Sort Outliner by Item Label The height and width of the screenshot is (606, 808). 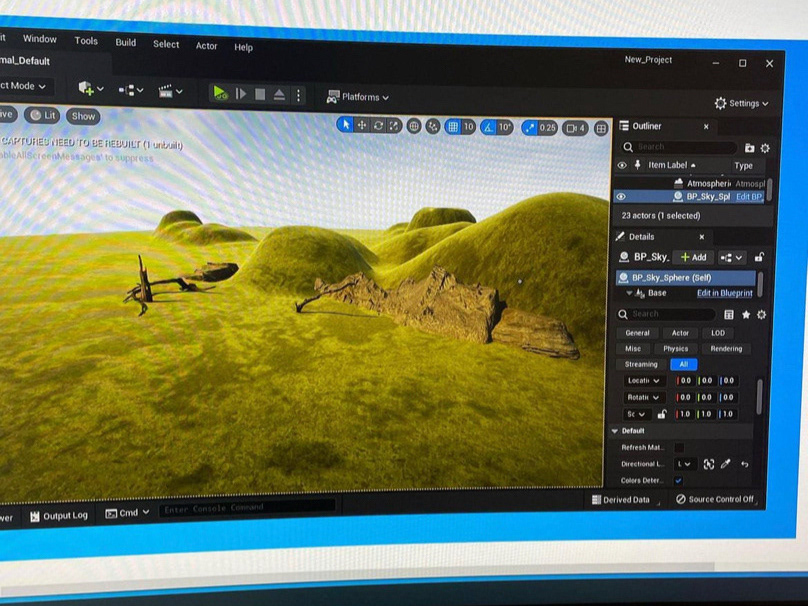pos(671,165)
